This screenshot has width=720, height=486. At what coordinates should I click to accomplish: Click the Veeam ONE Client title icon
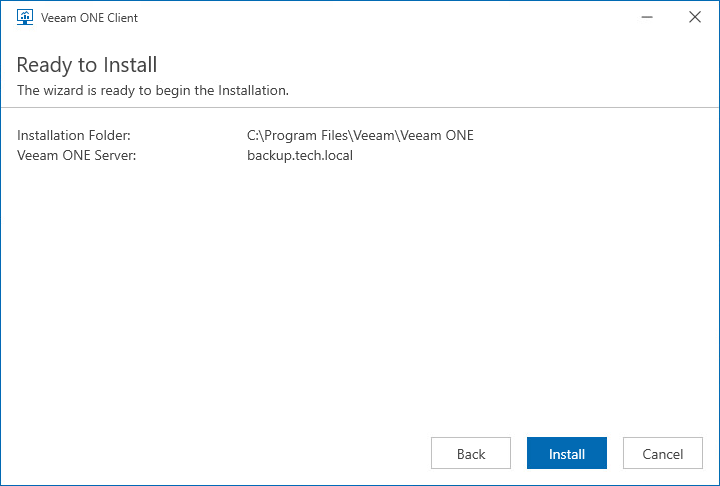[x=25, y=17]
